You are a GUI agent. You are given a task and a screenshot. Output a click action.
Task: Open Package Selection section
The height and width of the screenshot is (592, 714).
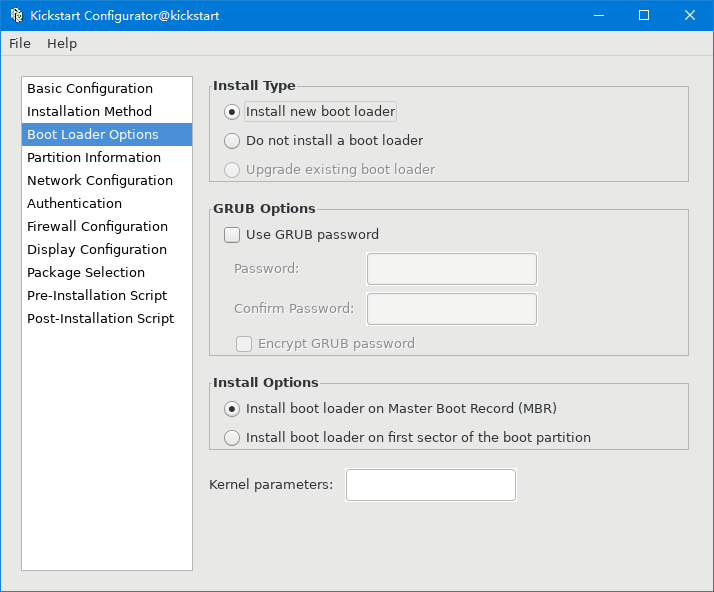tap(107, 272)
